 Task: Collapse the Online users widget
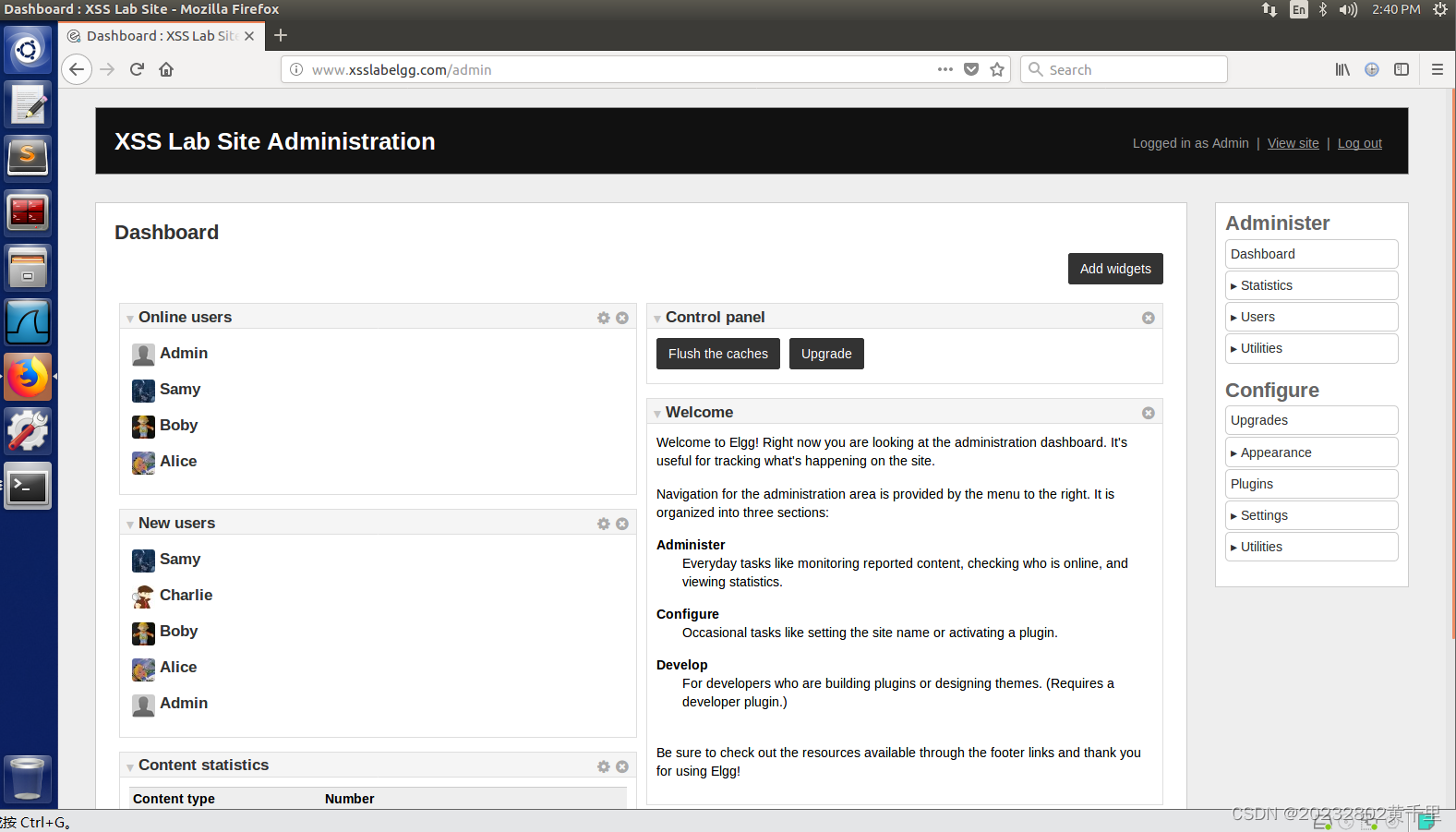tap(130, 319)
